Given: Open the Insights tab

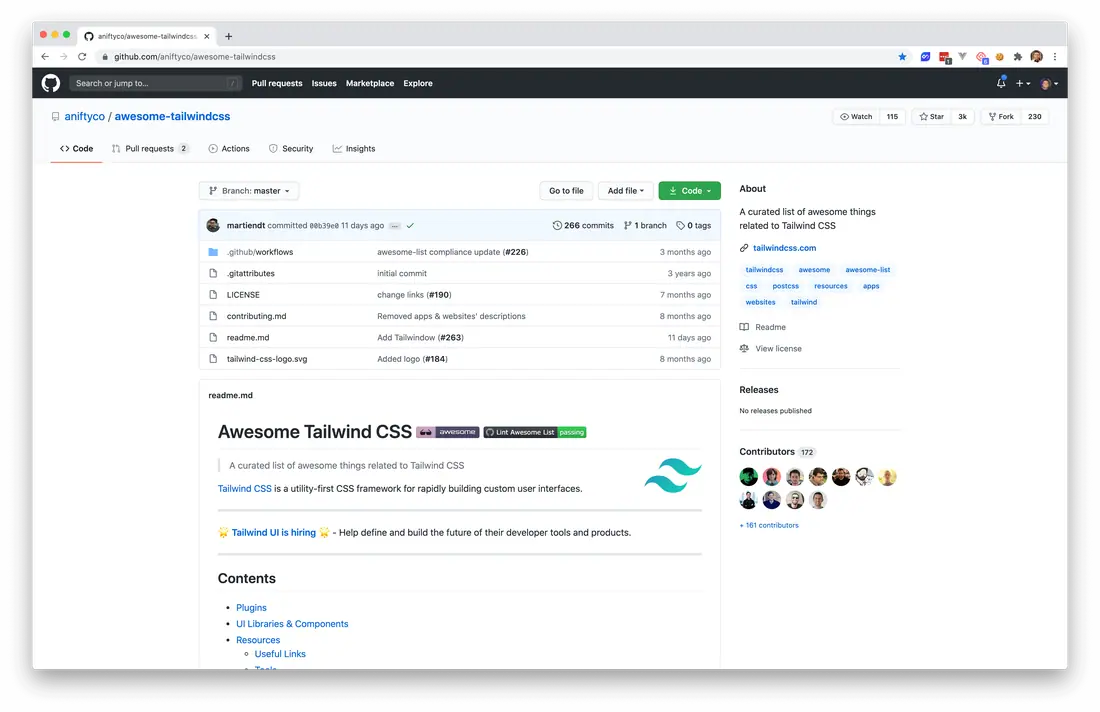Looking at the screenshot, I should coord(354,149).
